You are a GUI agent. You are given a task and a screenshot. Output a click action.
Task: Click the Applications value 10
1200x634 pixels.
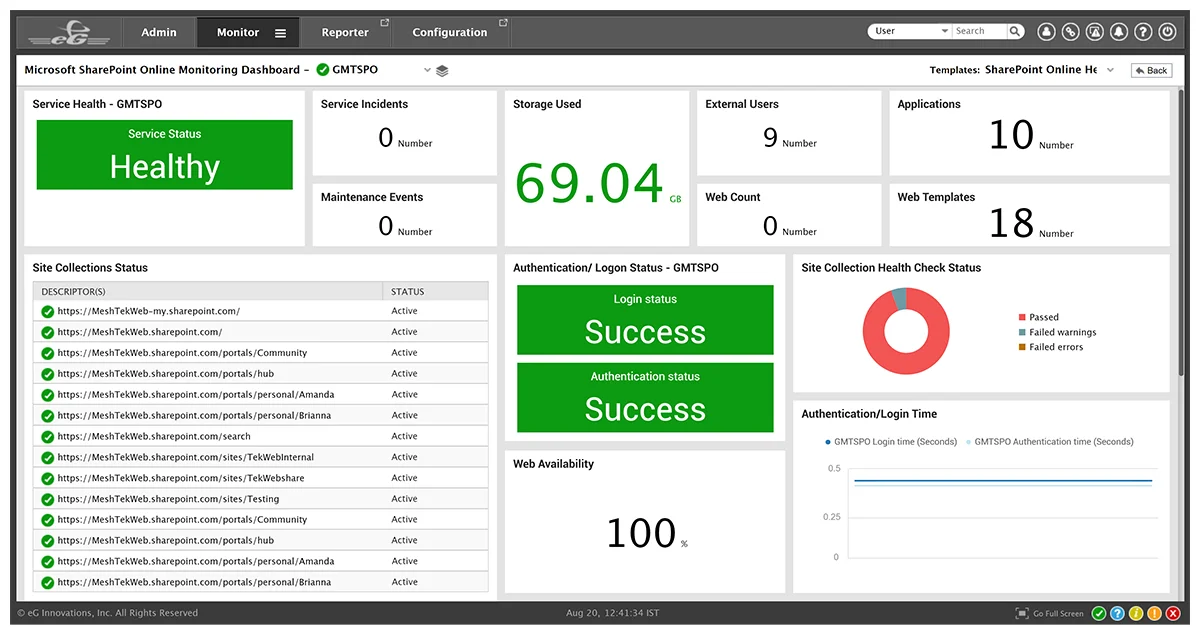(x=1011, y=135)
